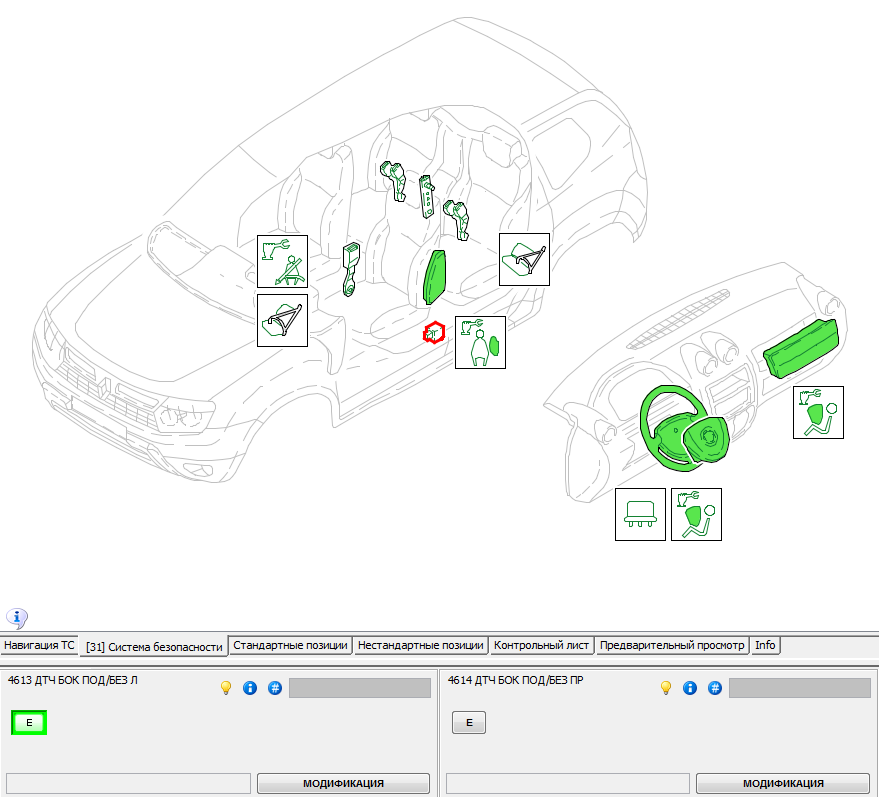
Task: Click light bulb icon in 4613 panel
Action: (x=226, y=688)
